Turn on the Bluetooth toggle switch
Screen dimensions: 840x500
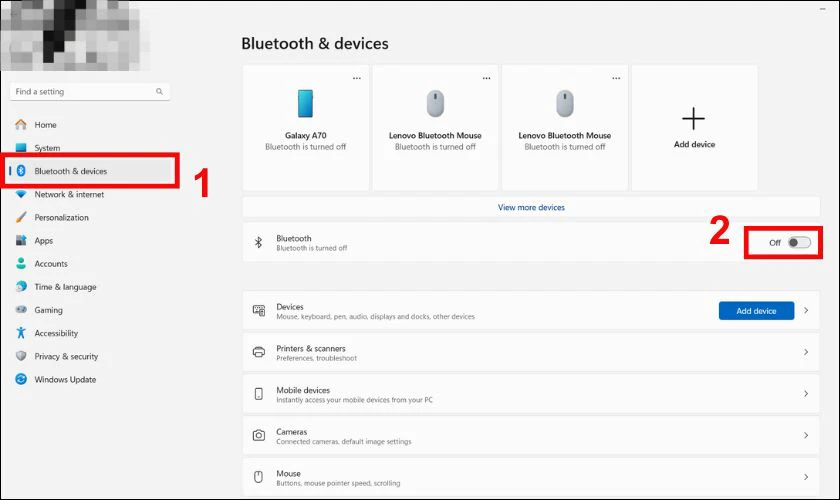click(x=799, y=243)
